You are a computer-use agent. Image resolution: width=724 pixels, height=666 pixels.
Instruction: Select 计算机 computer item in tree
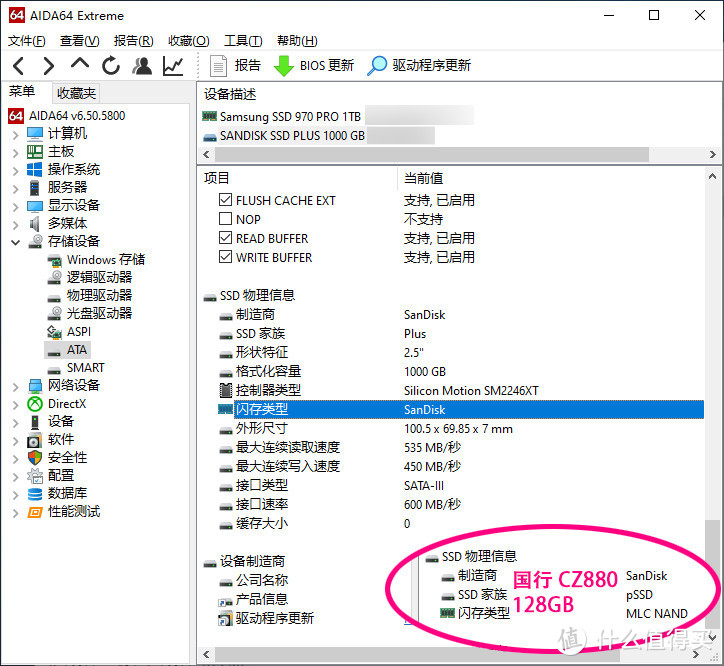(57, 133)
